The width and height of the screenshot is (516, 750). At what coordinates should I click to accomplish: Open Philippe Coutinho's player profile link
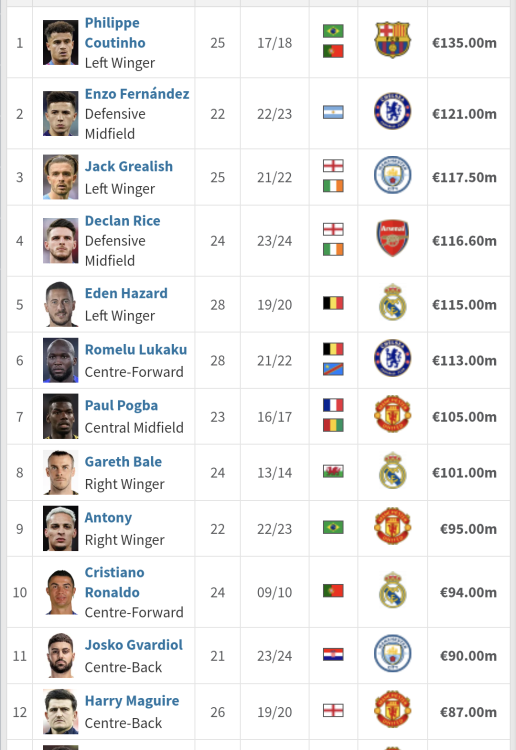click(115, 33)
